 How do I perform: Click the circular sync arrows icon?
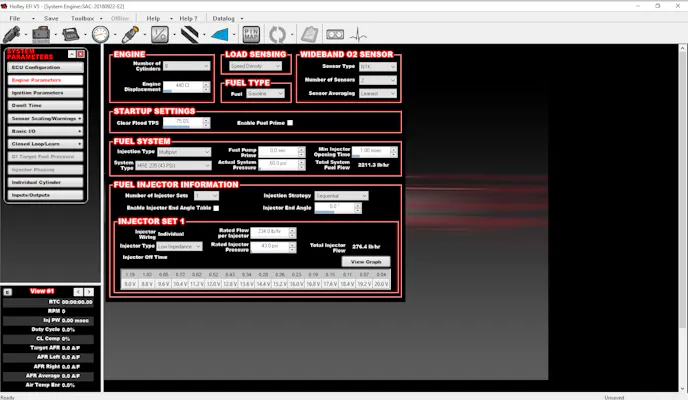point(276,34)
